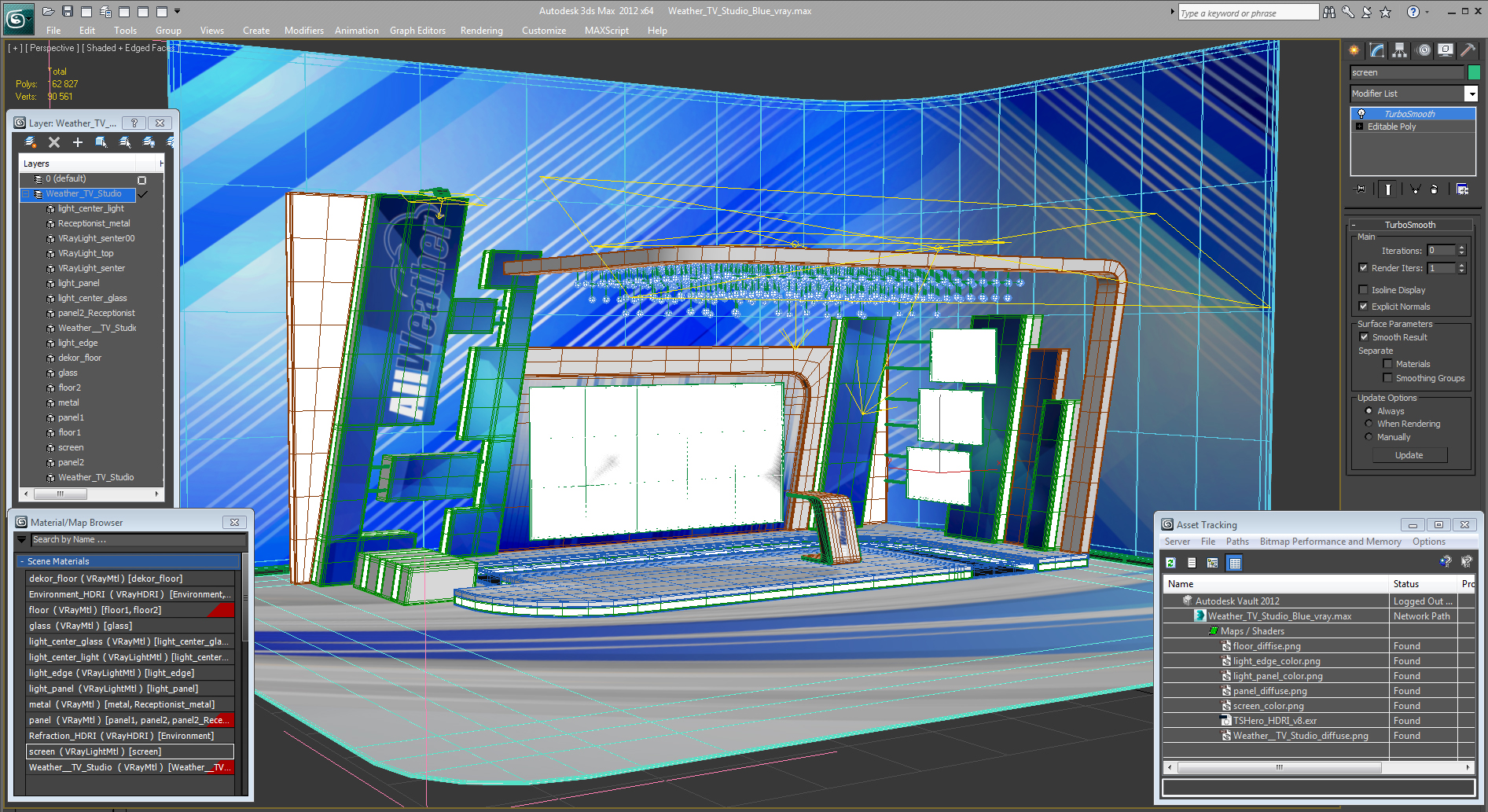The height and width of the screenshot is (812, 1488).
Task: Open quick access toolbar dropdown arrow
Action: click(178, 11)
